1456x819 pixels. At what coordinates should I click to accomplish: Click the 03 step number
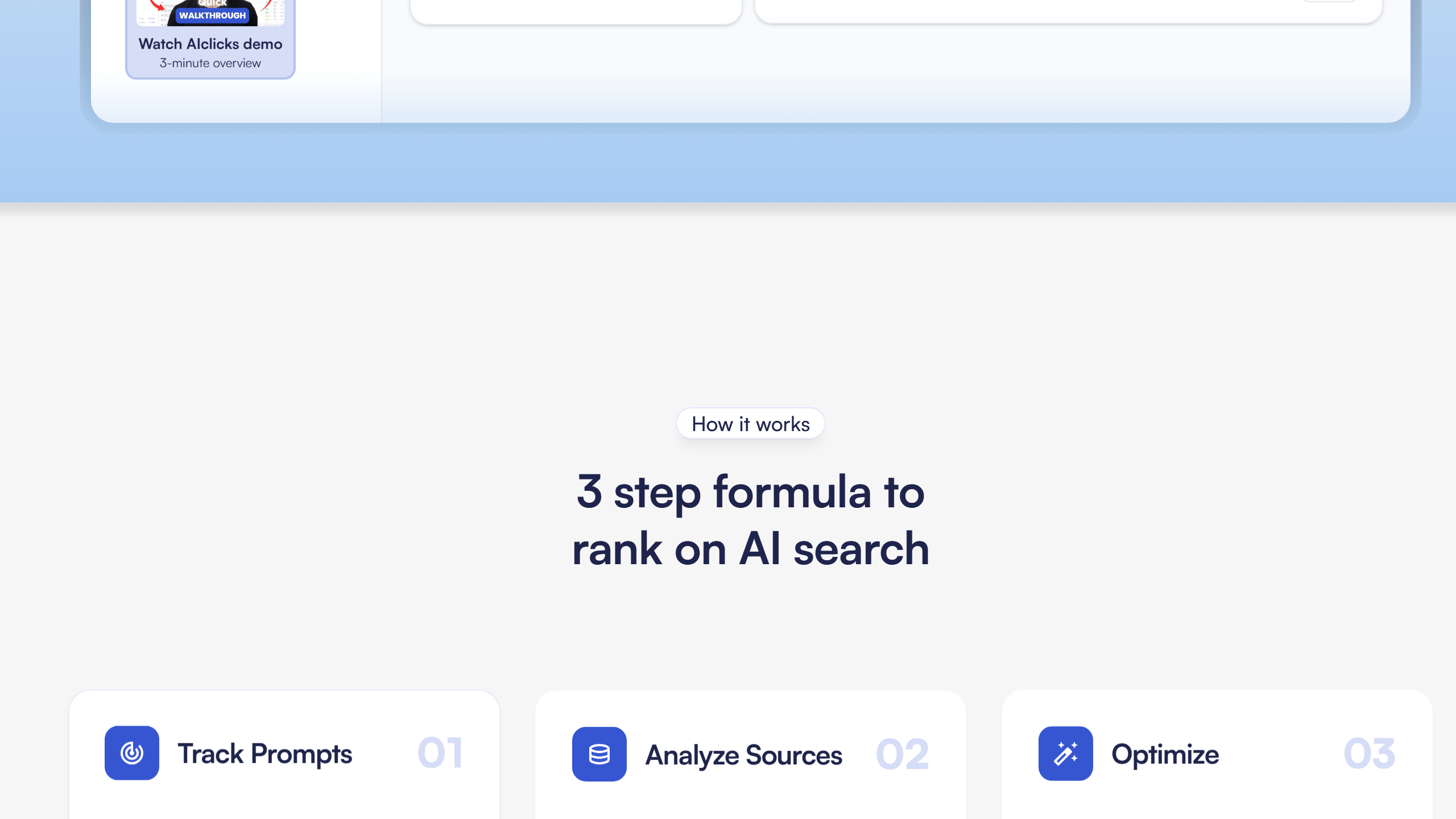(1370, 754)
